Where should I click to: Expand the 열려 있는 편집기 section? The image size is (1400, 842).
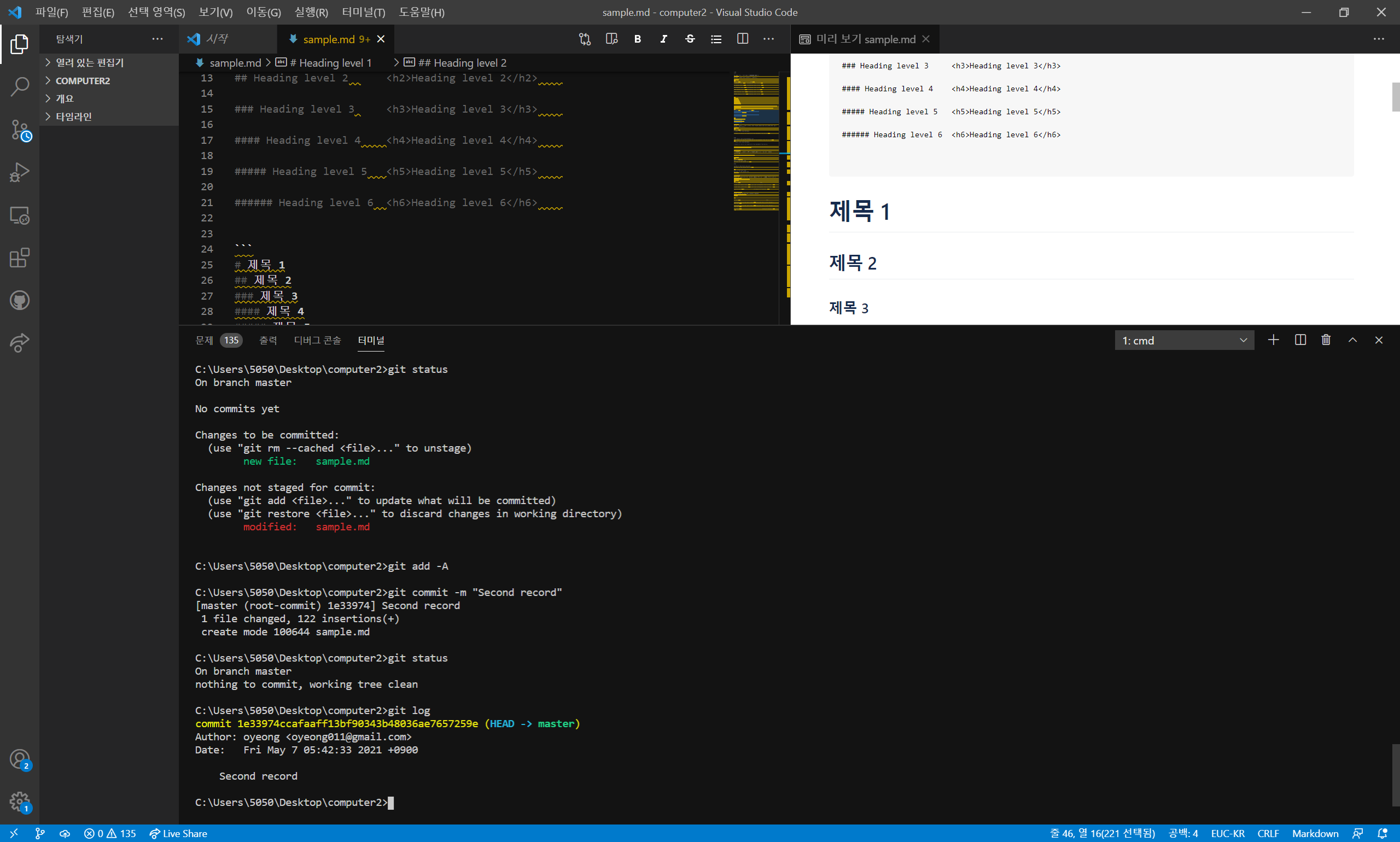pos(109,62)
